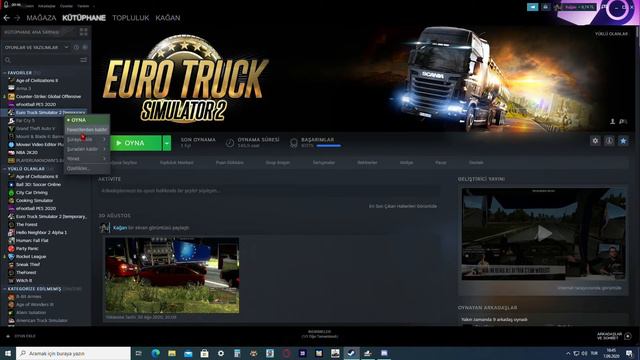Click the Kağan link in activity feed
The image size is (640, 360).
click(x=120, y=228)
